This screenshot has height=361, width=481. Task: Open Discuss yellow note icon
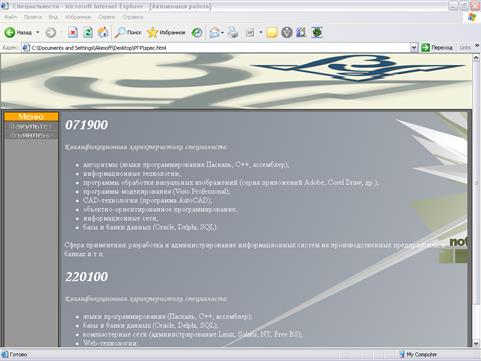click(x=272, y=32)
